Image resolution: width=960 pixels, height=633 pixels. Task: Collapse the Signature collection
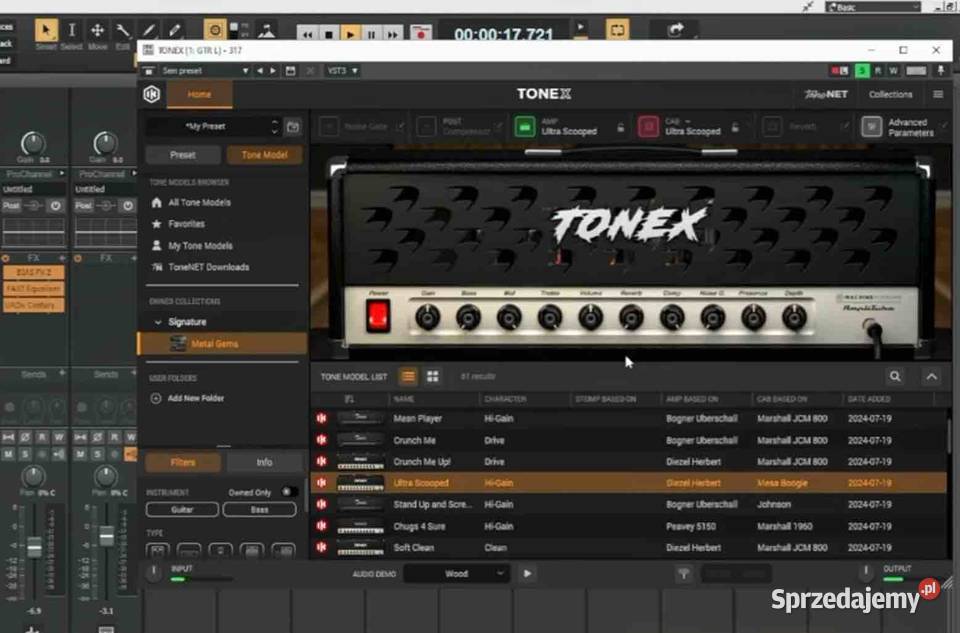coord(160,322)
